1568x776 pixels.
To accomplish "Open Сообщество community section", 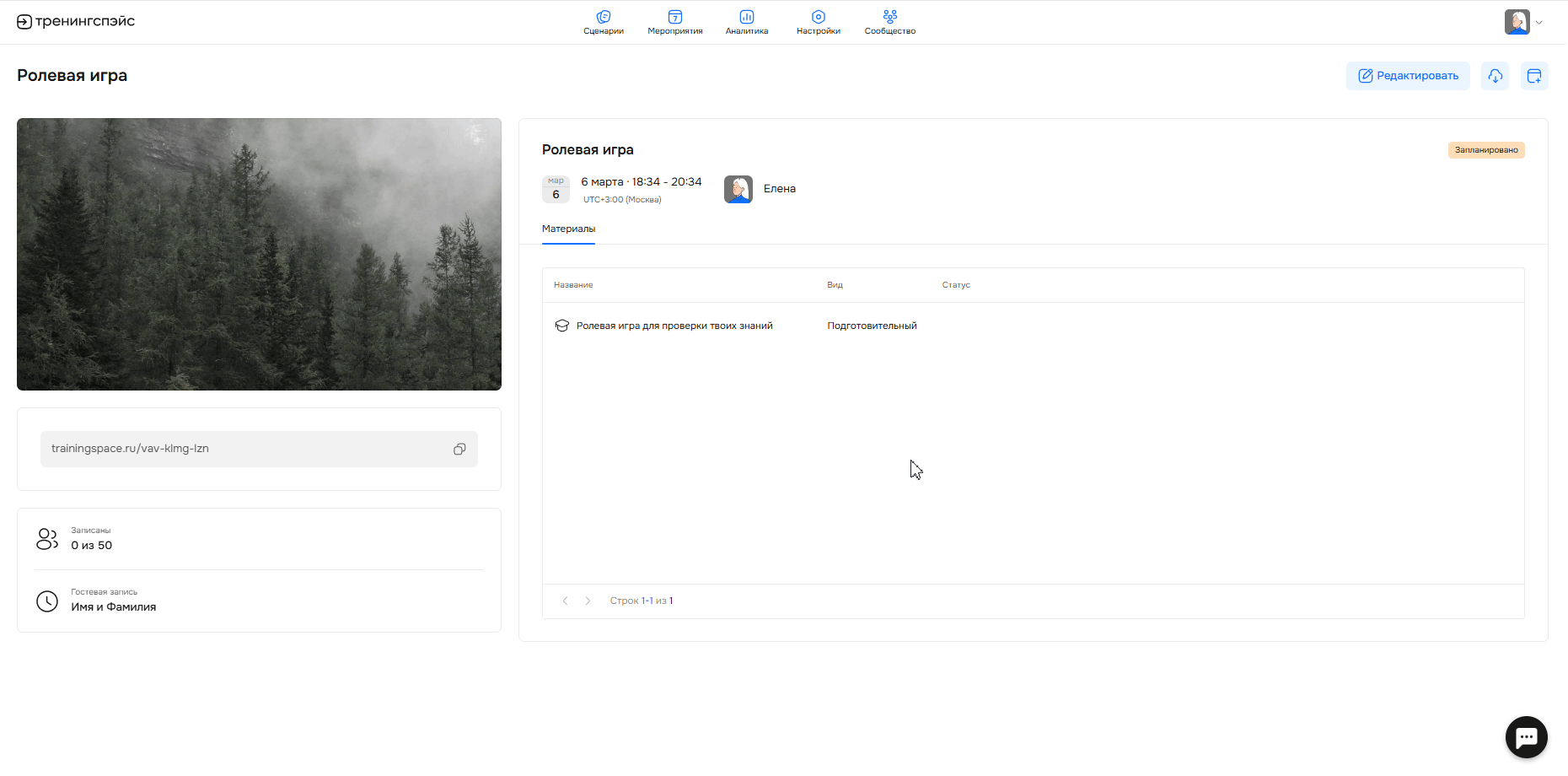I will pyautogui.click(x=889, y=22).
